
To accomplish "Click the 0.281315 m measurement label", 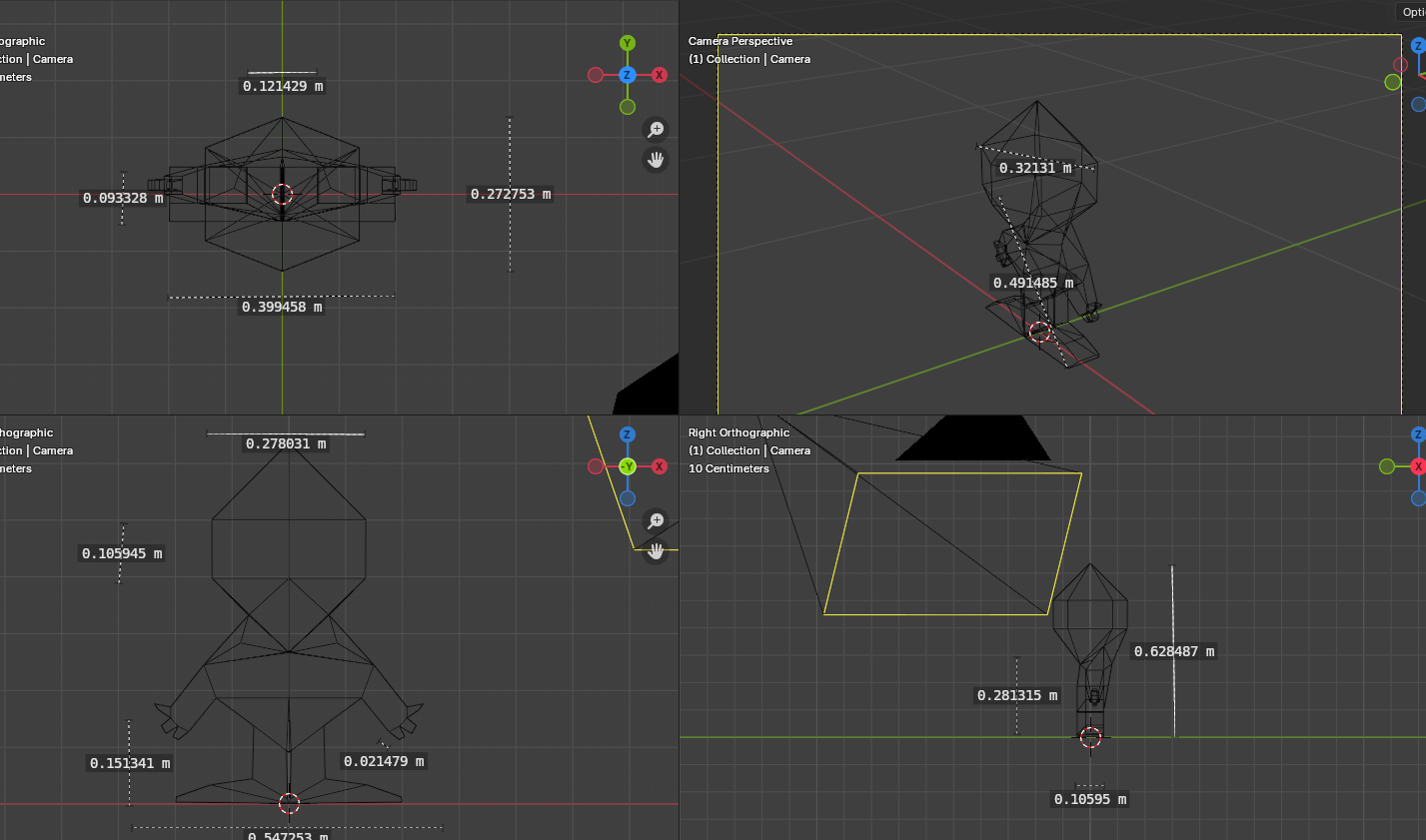I will click(1017, 695).
